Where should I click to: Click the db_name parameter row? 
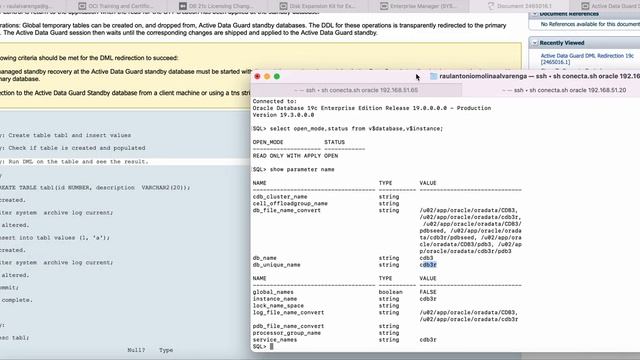click(343, 258)
